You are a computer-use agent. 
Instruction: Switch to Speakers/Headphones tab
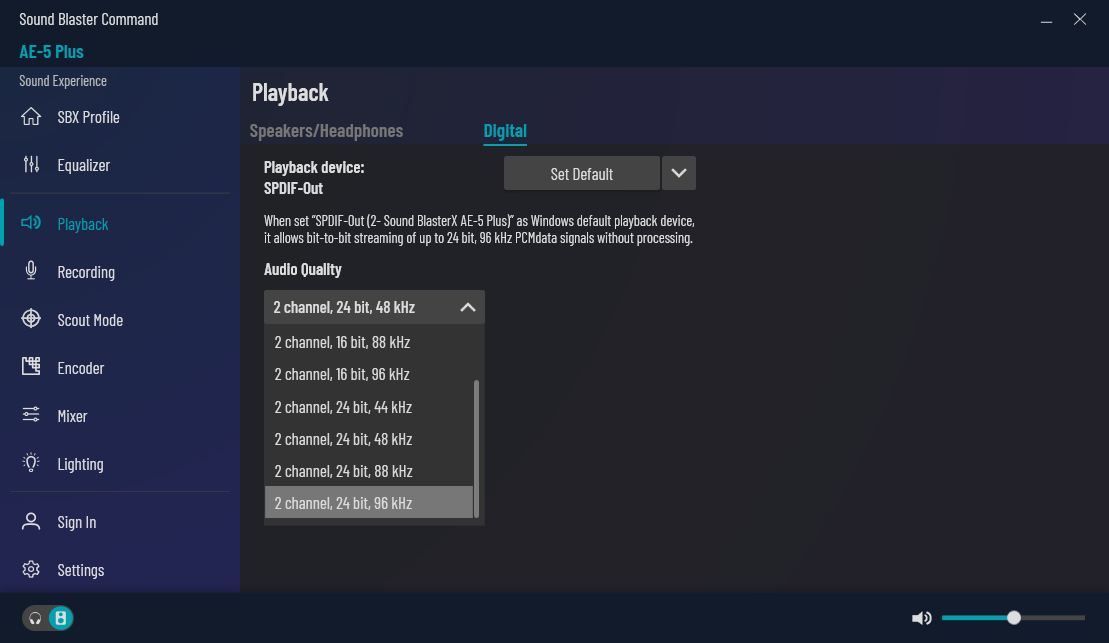(x=326, y=131)
